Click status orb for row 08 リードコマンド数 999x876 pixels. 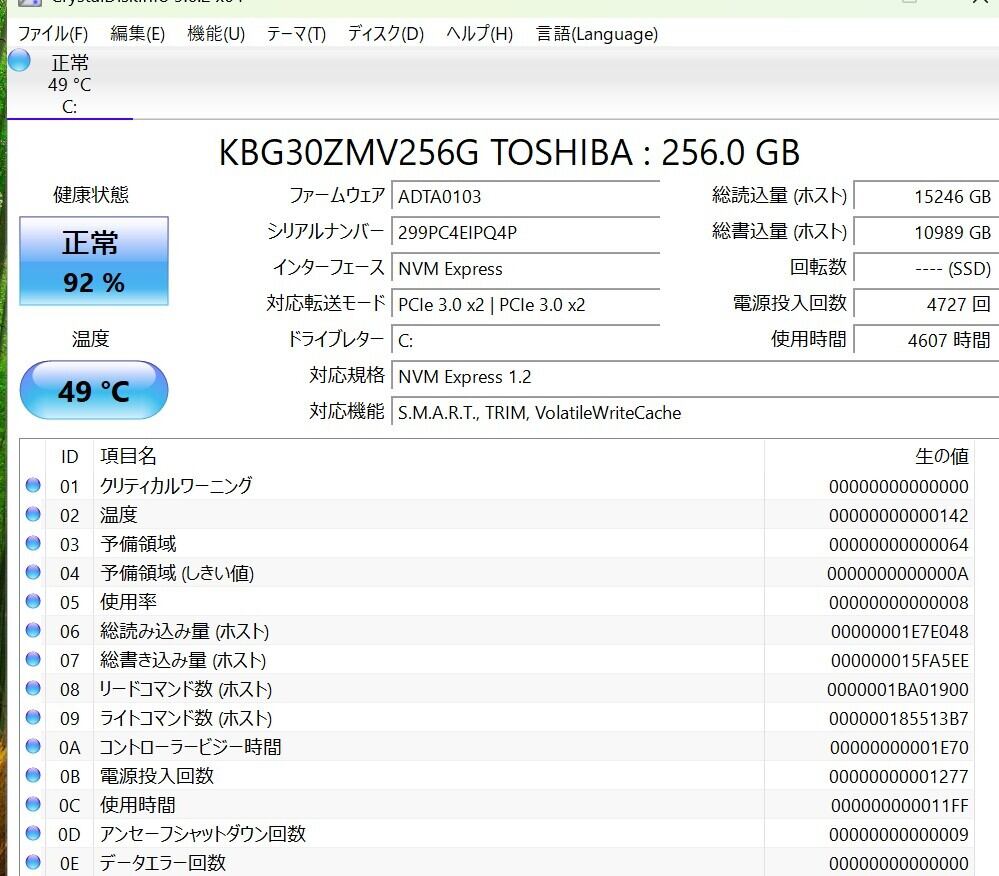tap(33, 688)
